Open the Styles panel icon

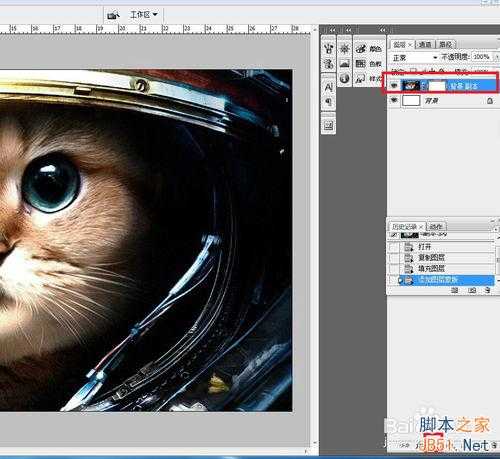[360, 78]
